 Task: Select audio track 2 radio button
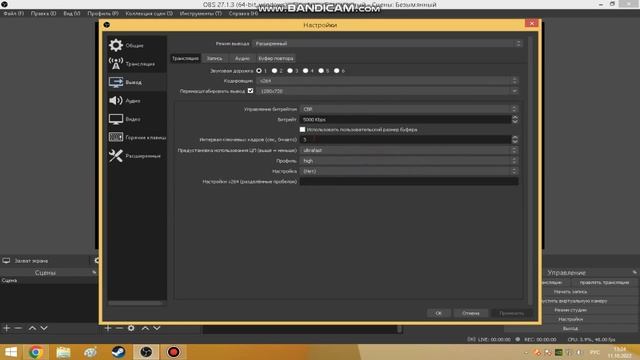coord(274,71)
